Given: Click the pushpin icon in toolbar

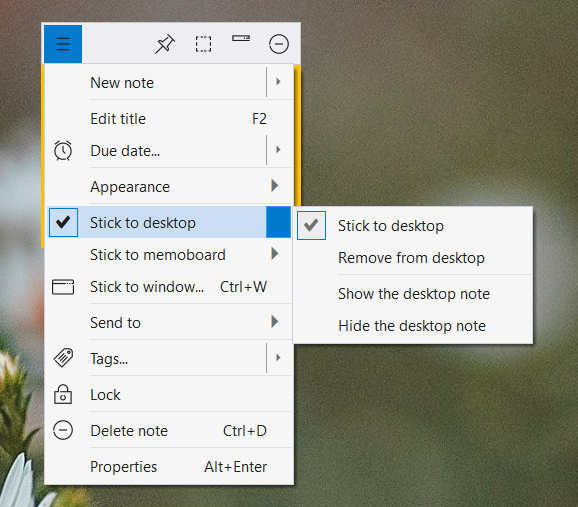Looking at the screenshot, I should (x=165, y=44).
